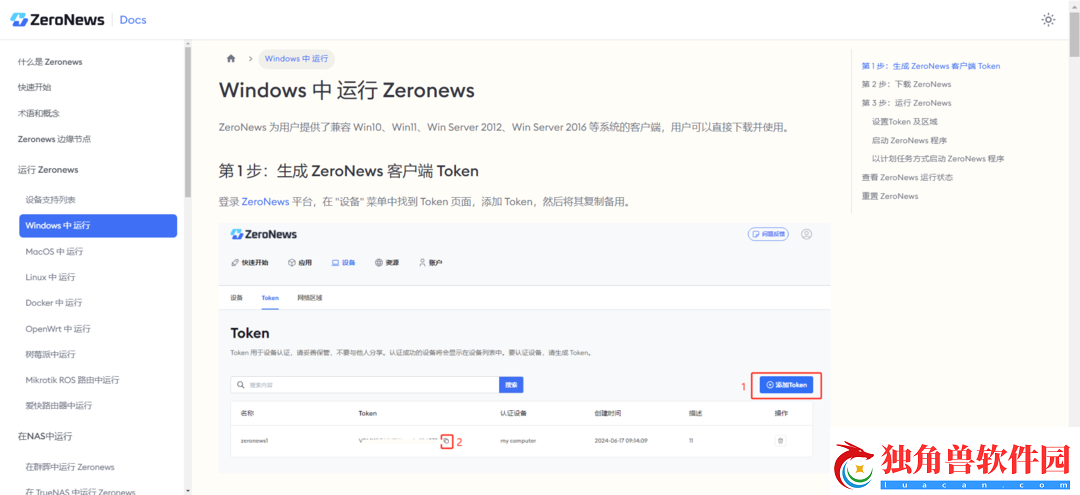This screenshot has width=1080, height=495.
Task: Click the sidebar scrollbar thumb
Action: [x=187, y=123]
